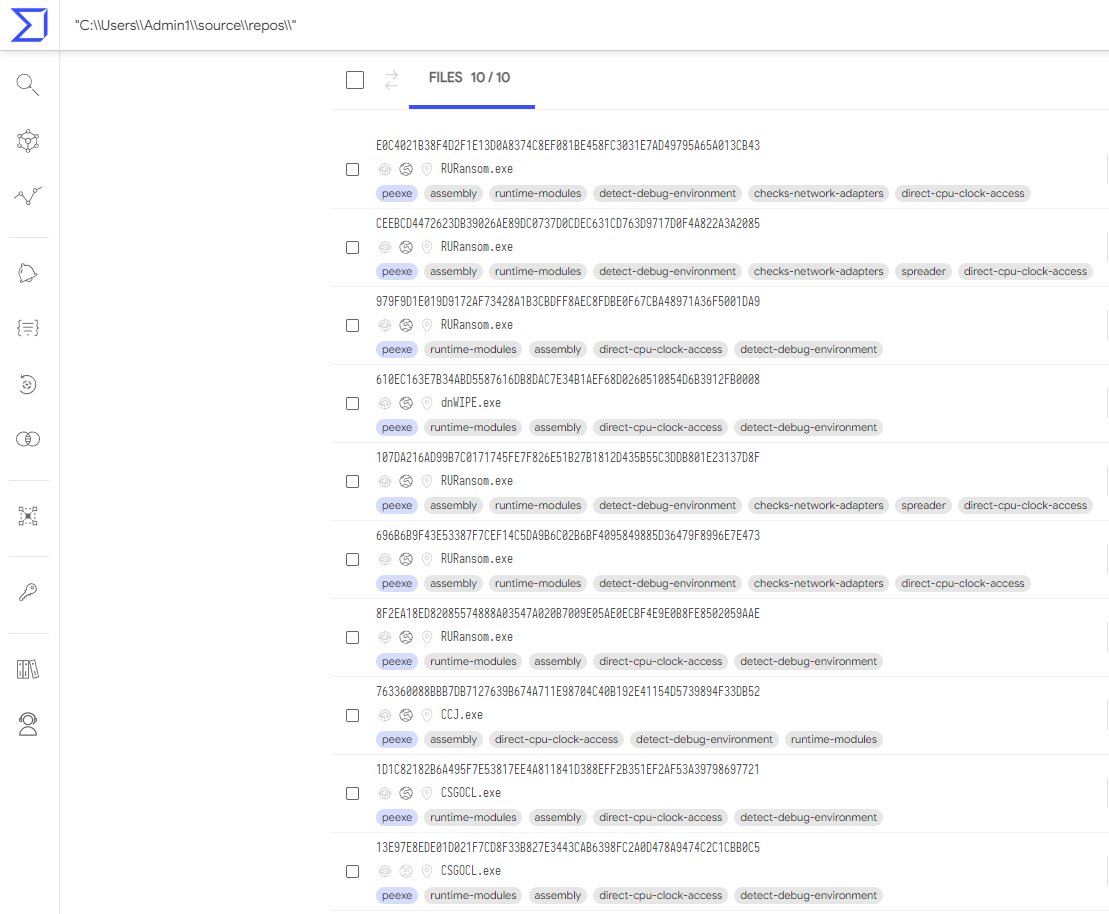Click the CCJ.exe file name

tap(462, 715)
